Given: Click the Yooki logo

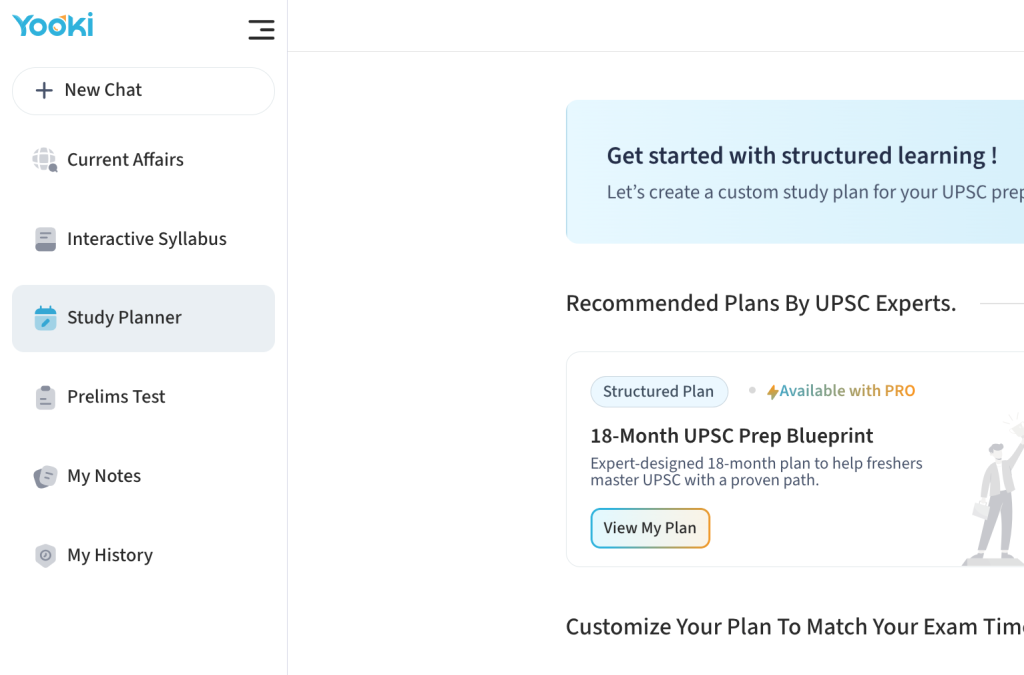Looking at the screenshot, I should click(x=52, y=26).
